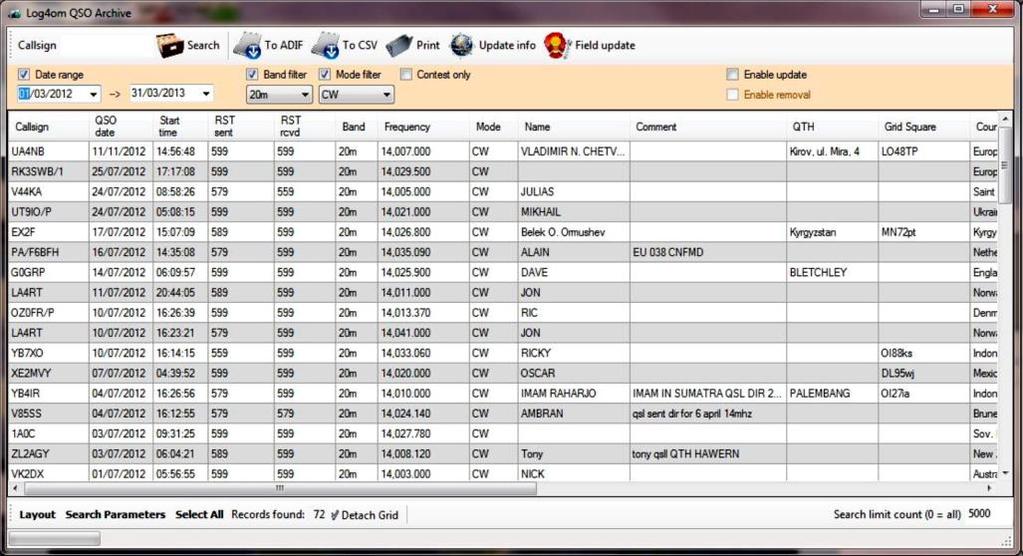1023x556 pixels.
Task: Check the Enable update checkbox
Action: pos(733,74)
